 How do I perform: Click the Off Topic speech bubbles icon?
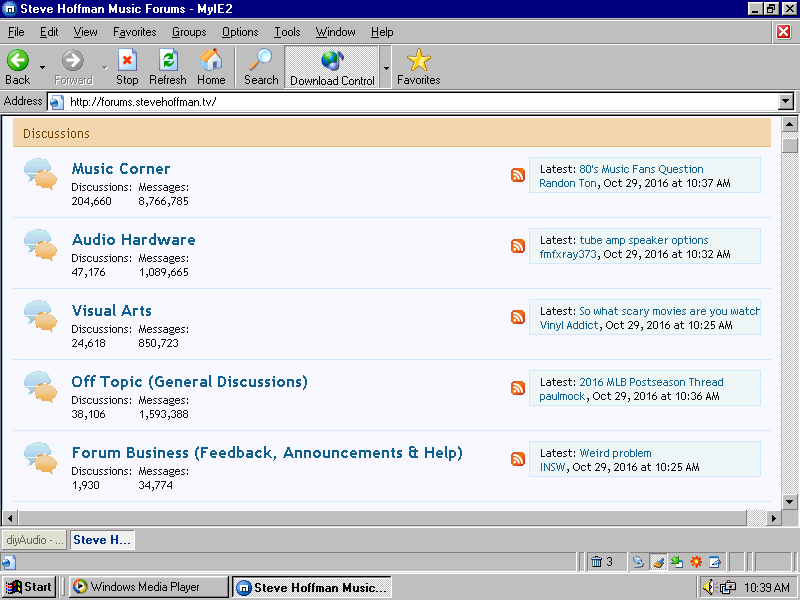click(x=40, y=387)
